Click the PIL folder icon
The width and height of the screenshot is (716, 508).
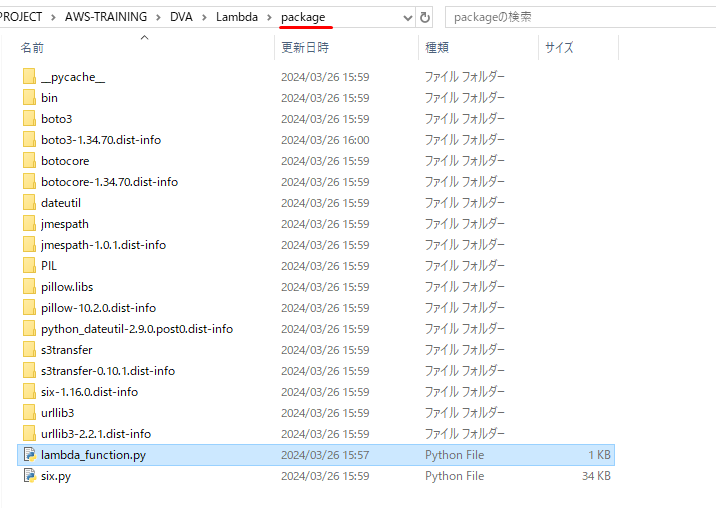(29, 266)
